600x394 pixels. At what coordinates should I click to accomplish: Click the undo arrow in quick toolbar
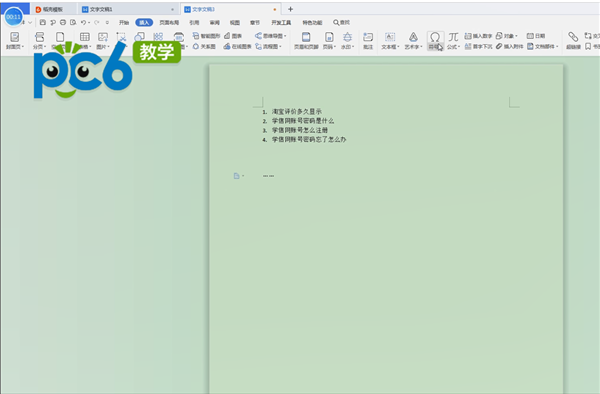tap(83, 23)
